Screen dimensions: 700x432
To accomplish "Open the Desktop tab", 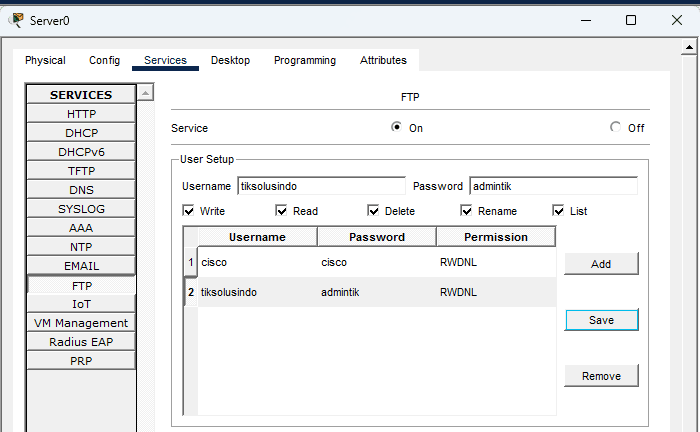I will point(230,60).
